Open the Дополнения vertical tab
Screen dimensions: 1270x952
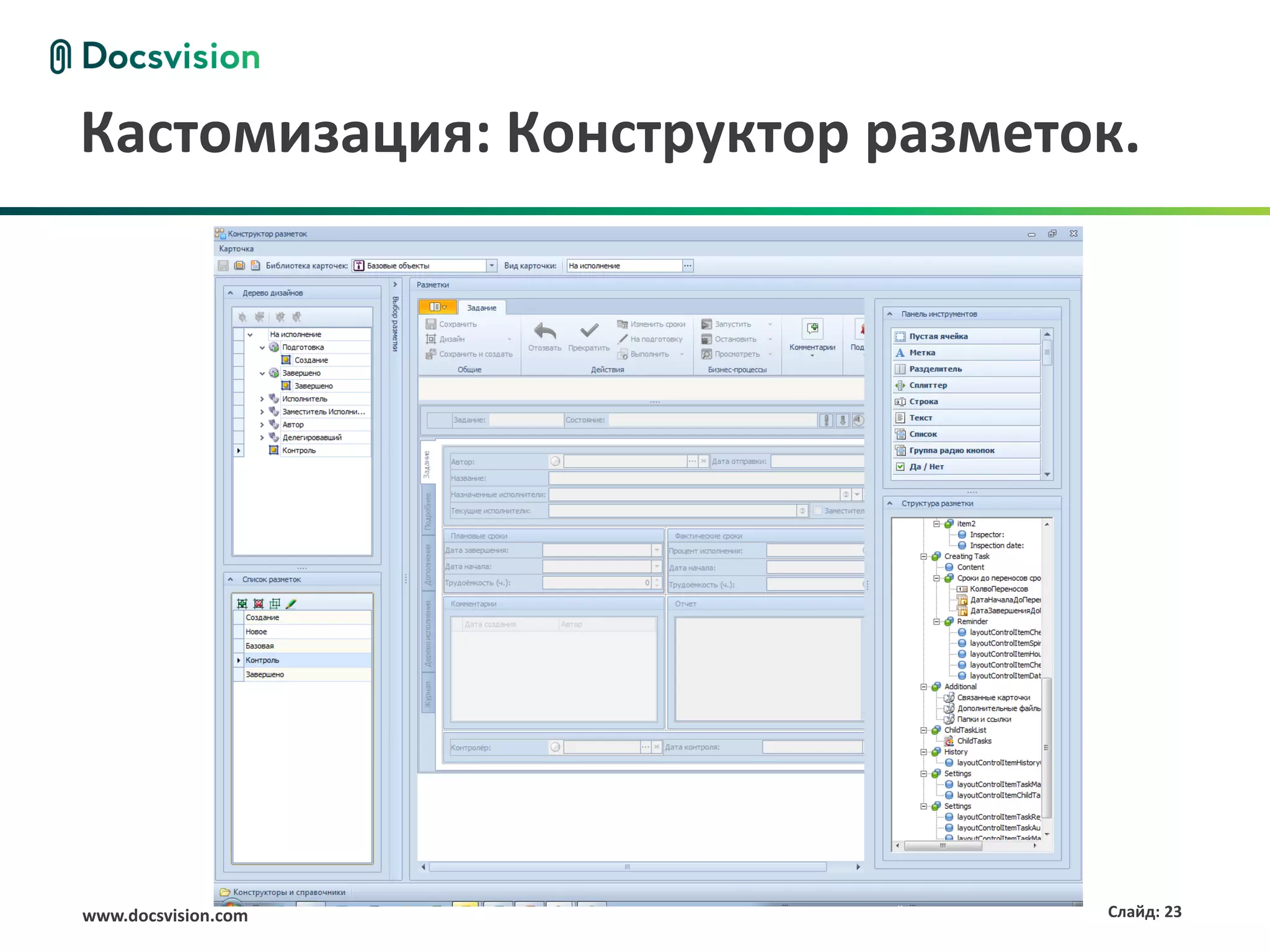(427, 565)
